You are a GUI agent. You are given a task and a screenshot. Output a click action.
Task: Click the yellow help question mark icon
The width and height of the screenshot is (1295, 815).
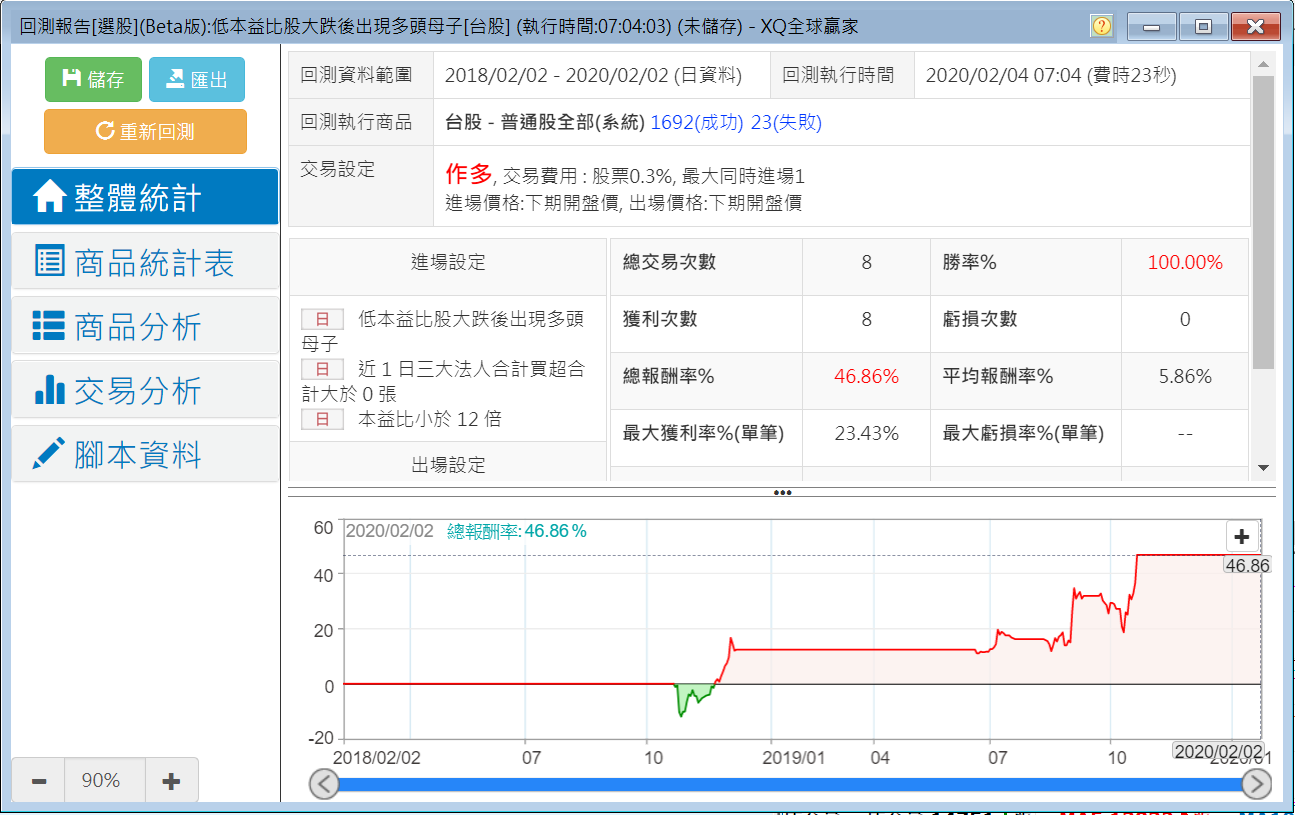[x=1101, y=27]
